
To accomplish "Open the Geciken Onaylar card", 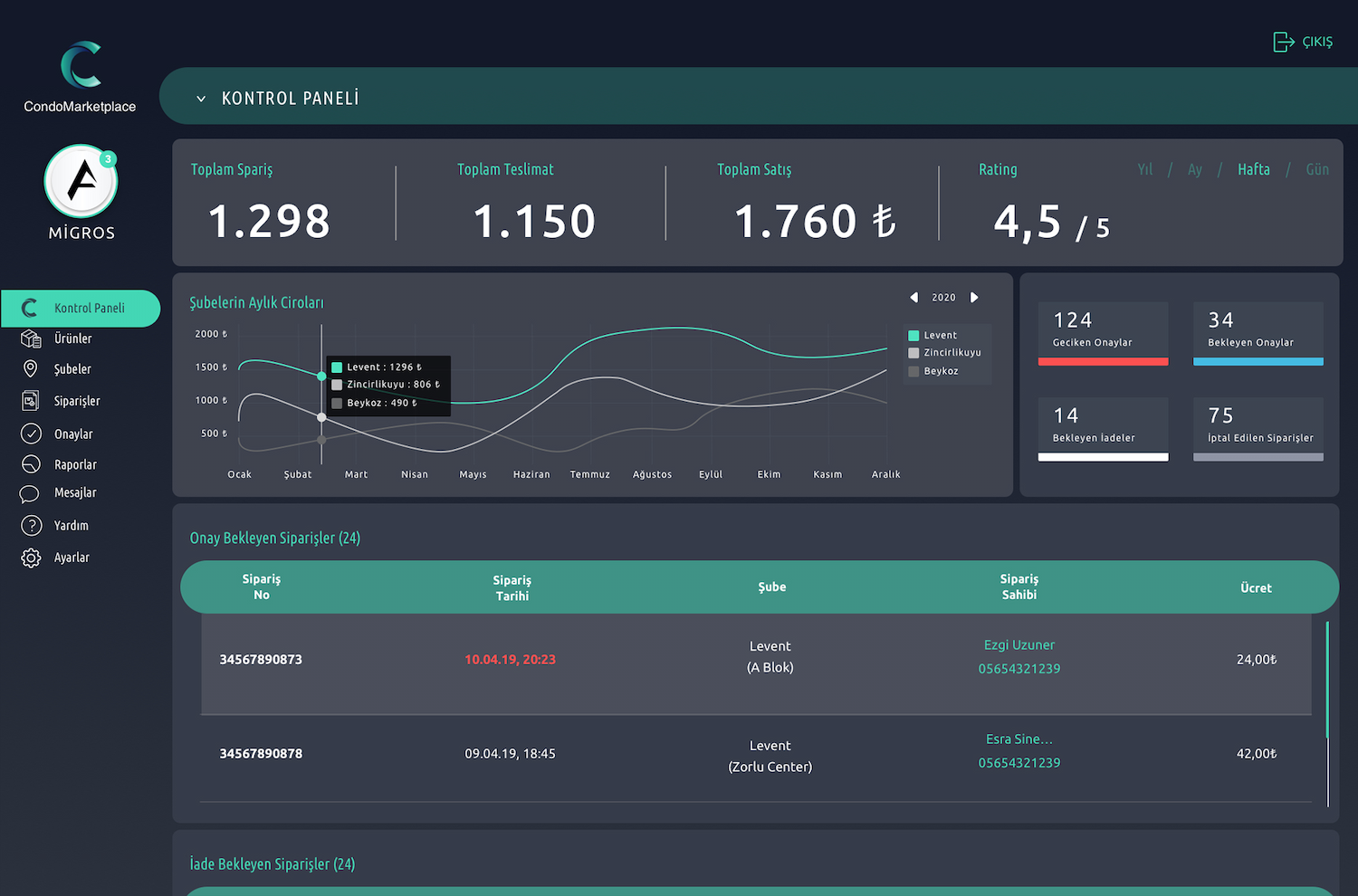I will coord(1103,332).
